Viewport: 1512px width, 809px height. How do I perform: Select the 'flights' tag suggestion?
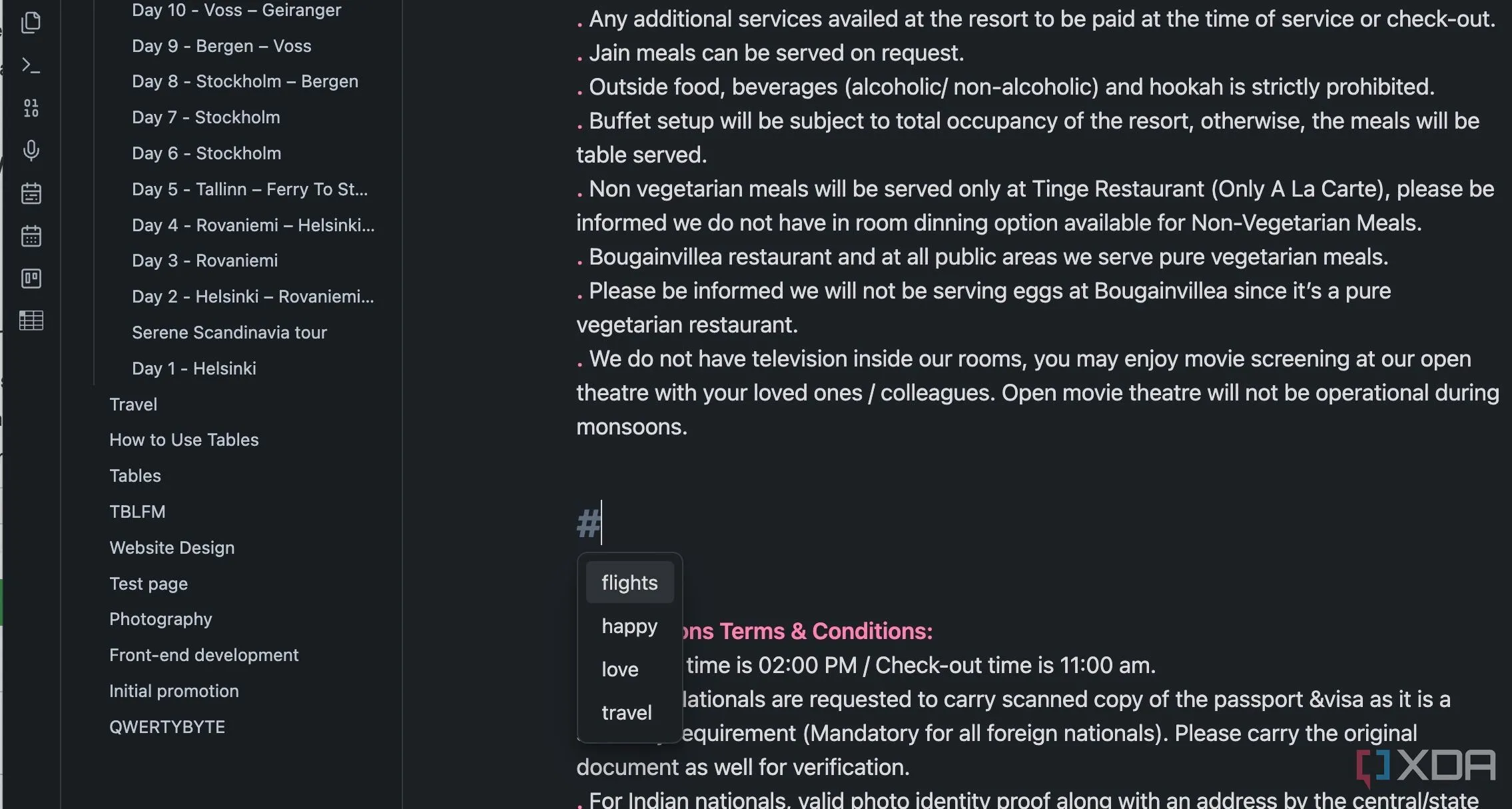pyautogui.click(x=629, y=582)
